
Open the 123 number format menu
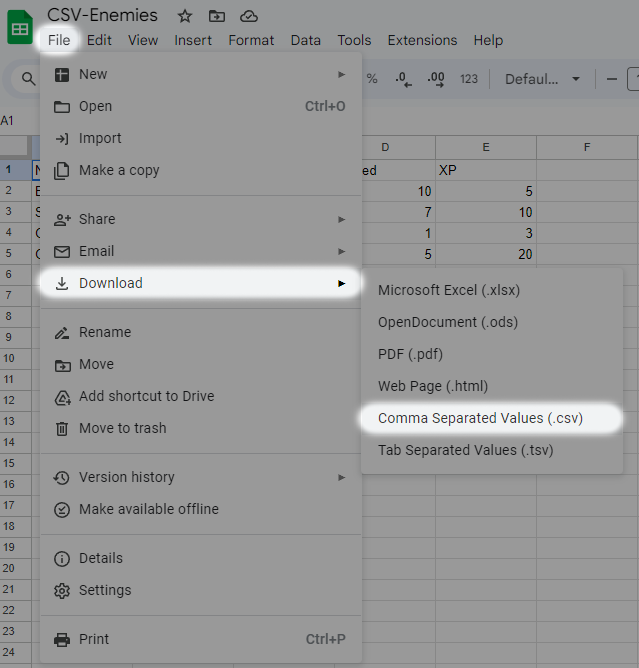click(x=469, y=79)
